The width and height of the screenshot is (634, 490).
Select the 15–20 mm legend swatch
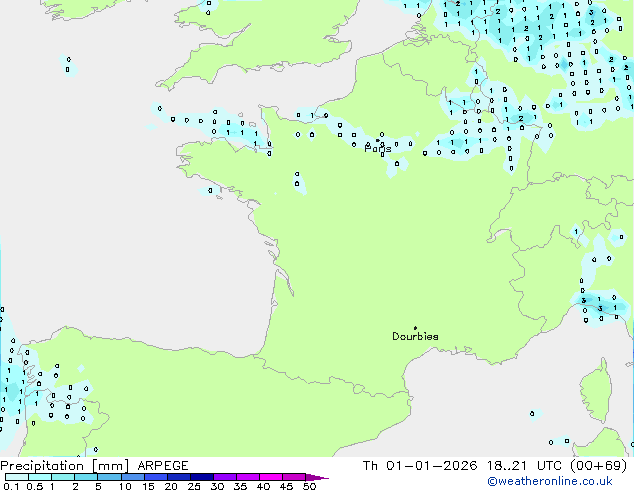(156, 477)
